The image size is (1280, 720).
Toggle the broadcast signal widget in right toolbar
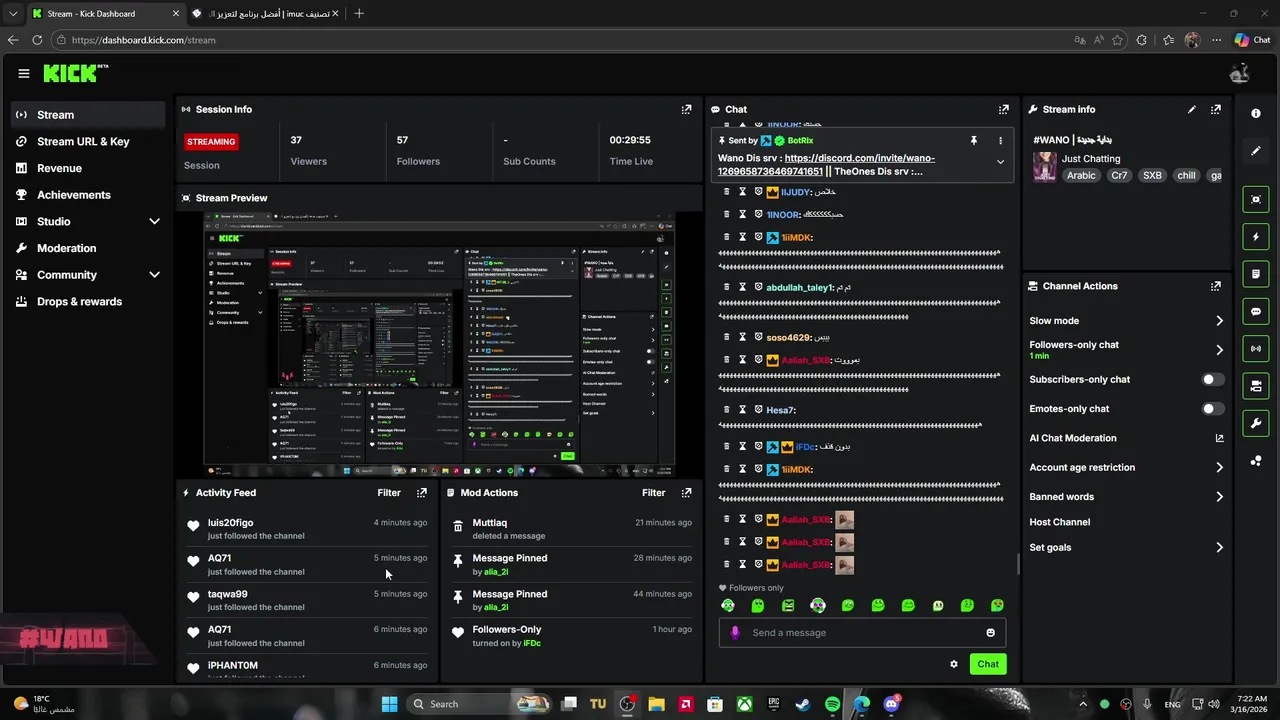tap(1256, 348)
